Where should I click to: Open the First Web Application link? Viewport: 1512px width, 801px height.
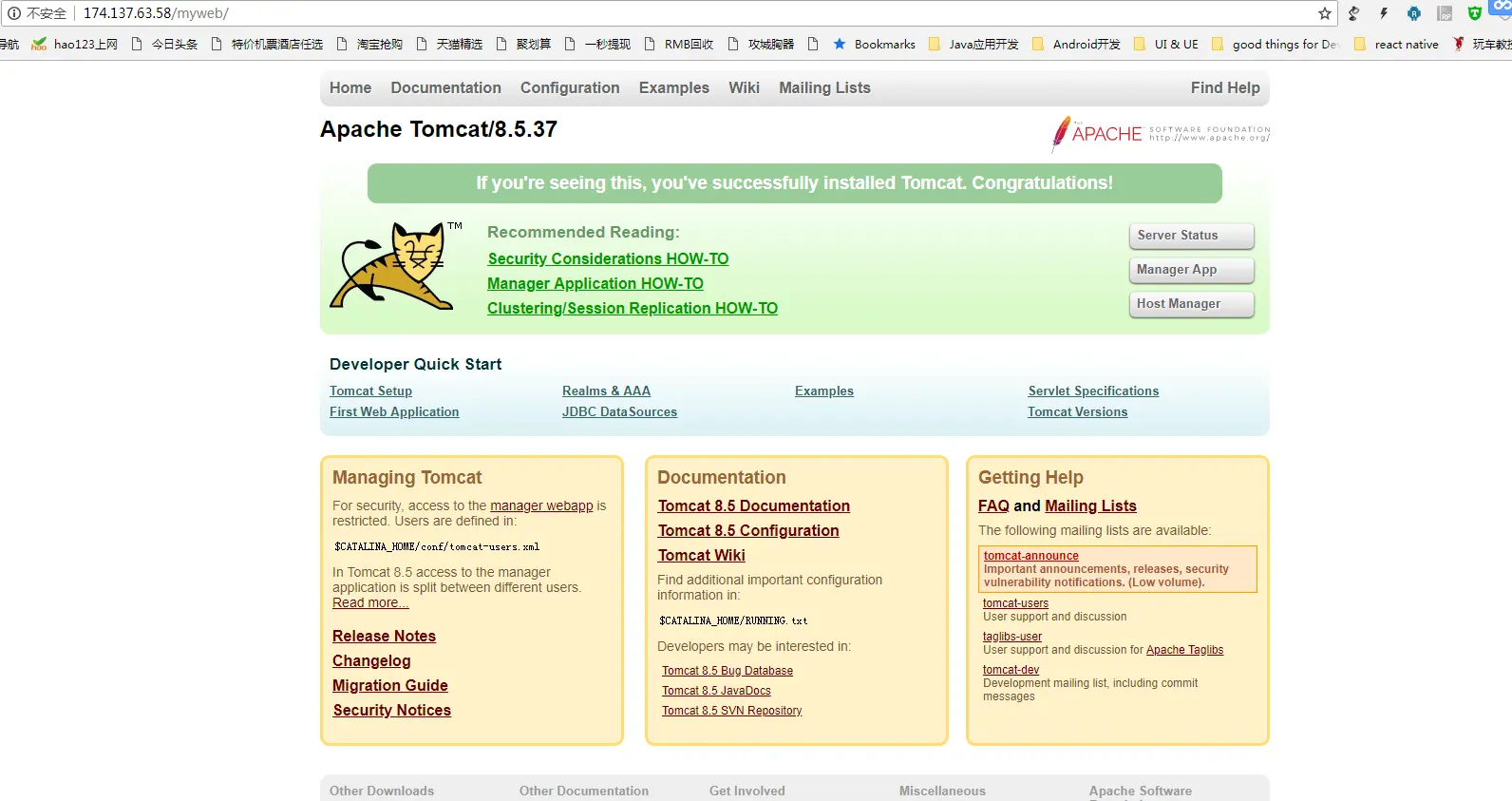point(394,411)
